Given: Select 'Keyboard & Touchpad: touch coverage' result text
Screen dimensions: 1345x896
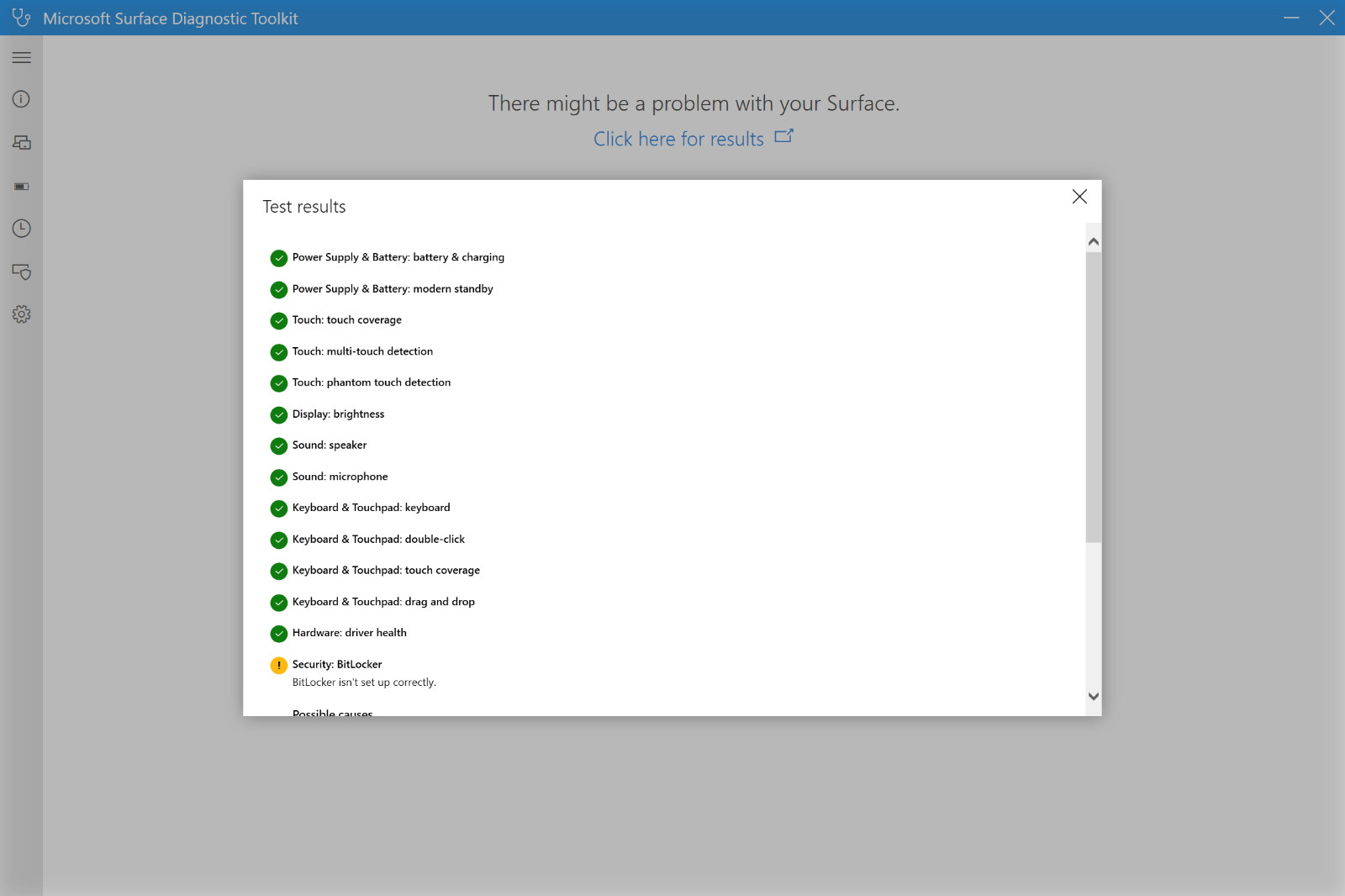Looking at the screenshot, I should click(x=386, y=570).
